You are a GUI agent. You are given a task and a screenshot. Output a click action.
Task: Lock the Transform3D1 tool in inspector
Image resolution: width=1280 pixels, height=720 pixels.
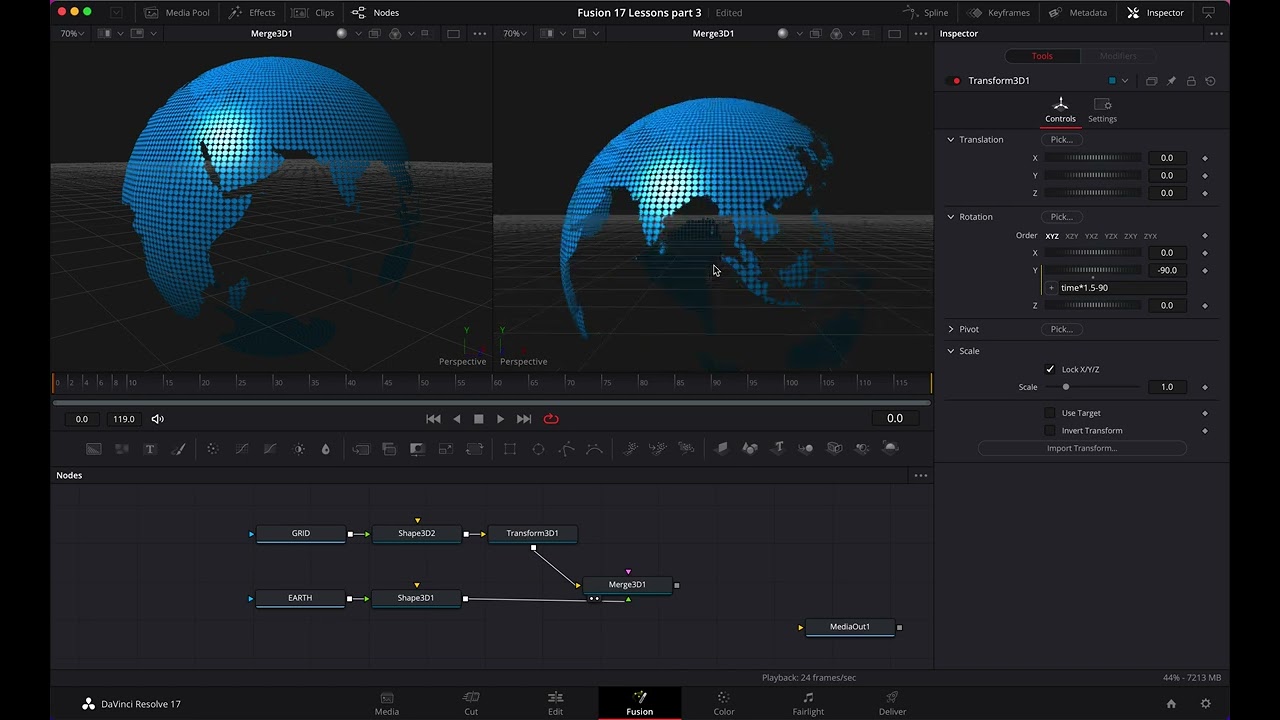(1191, 81)
